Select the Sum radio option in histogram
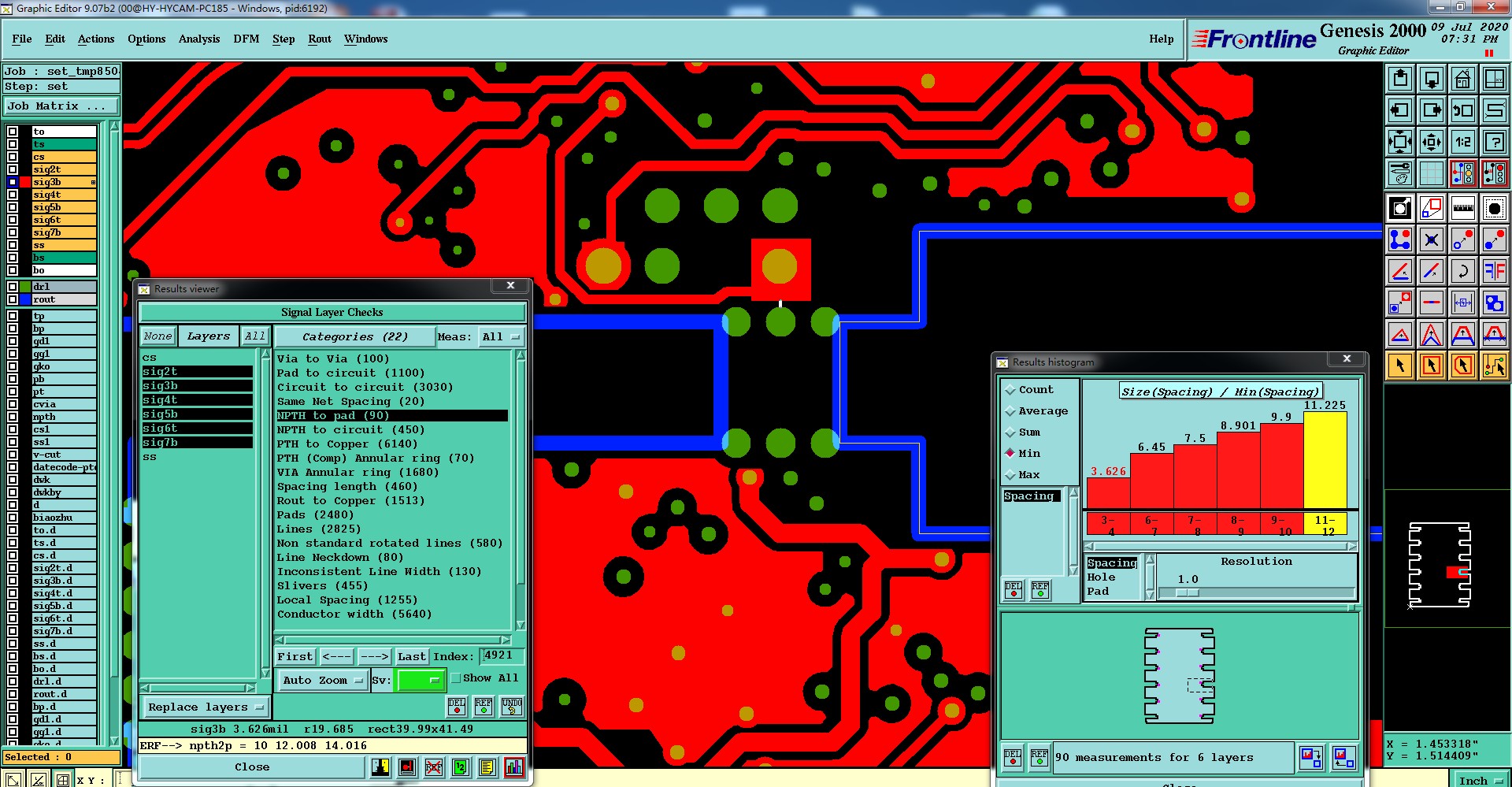 pos(1010,432)
